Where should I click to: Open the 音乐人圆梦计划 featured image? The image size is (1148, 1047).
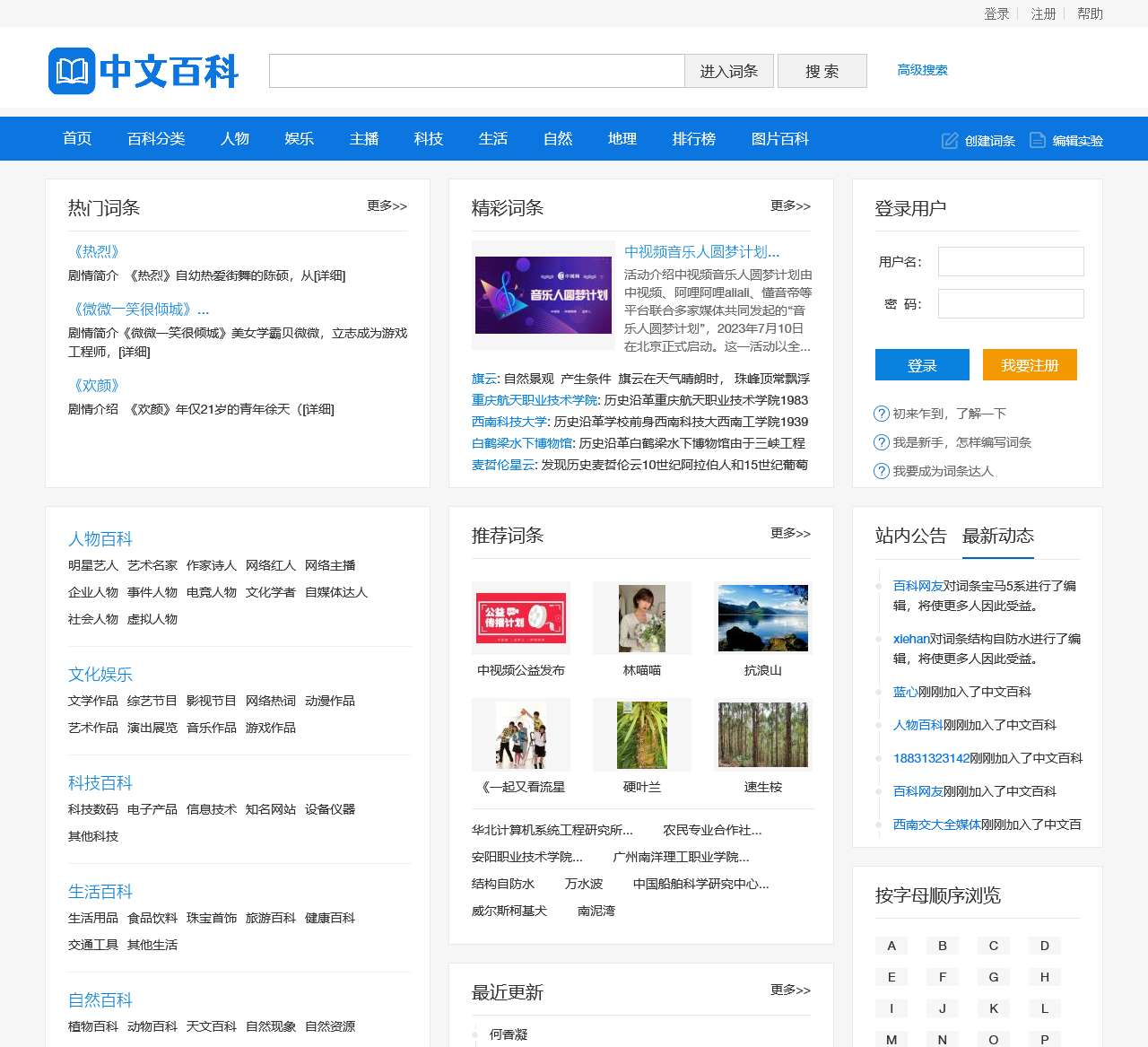(x=544, y=295)
